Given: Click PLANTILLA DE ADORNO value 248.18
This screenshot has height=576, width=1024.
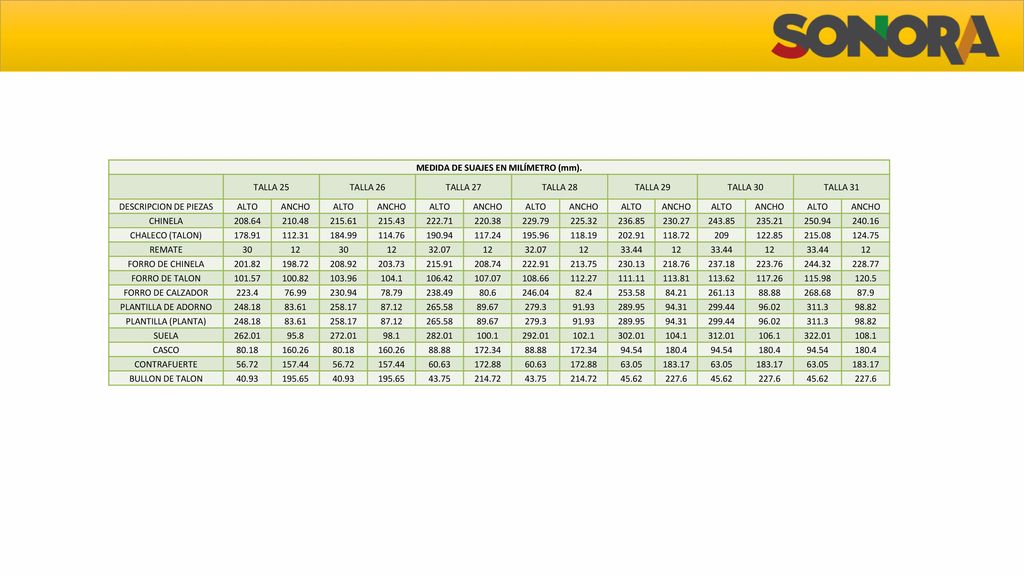Looking at the screenshot, I should coord(247,307).
